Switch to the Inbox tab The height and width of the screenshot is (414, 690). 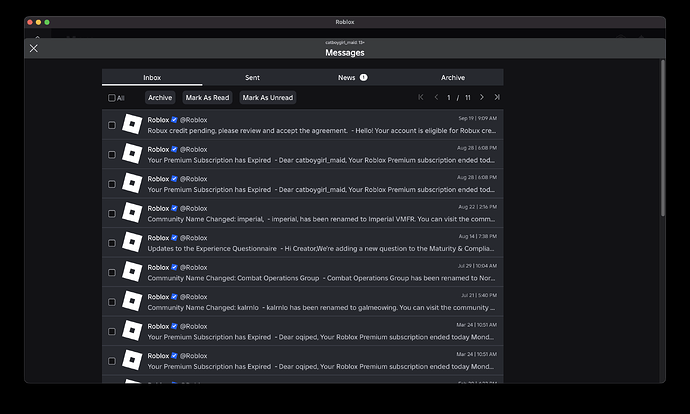click(x=152, y=77)
